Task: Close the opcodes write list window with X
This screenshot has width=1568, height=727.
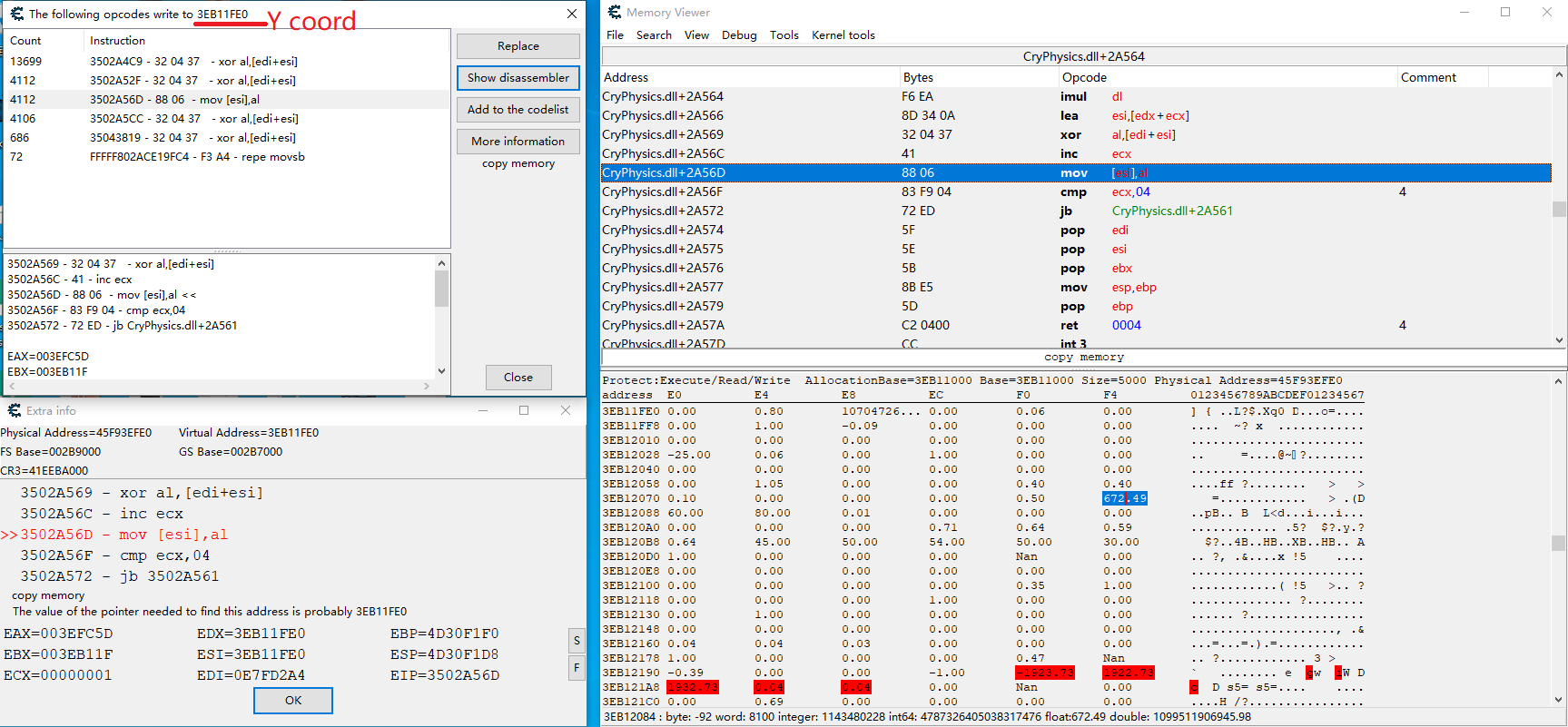Action: point(571,14)
